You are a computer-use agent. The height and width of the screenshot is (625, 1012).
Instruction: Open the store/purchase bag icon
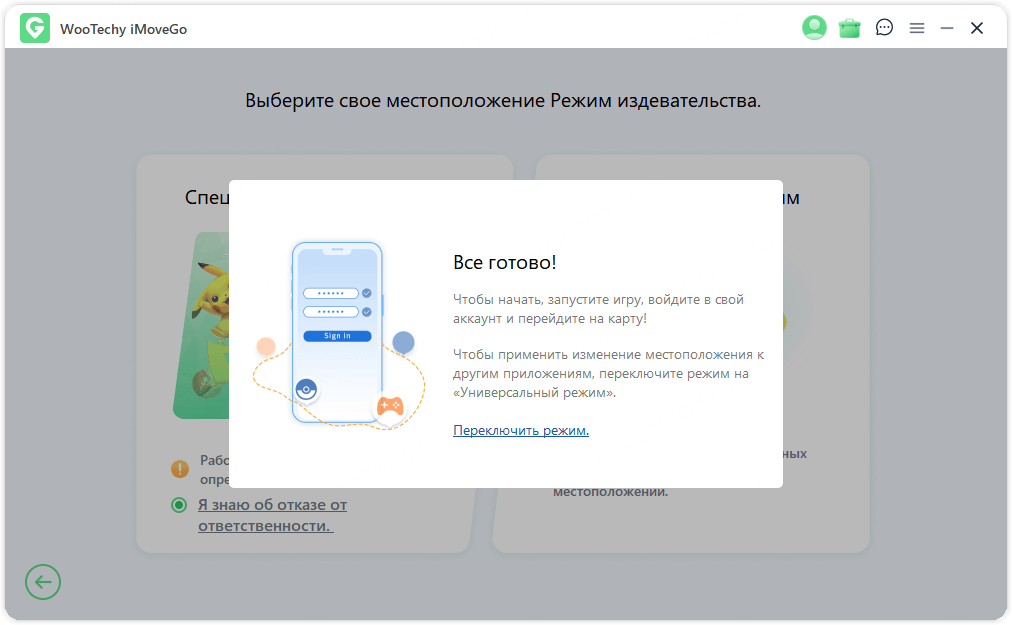pos(849,28)
